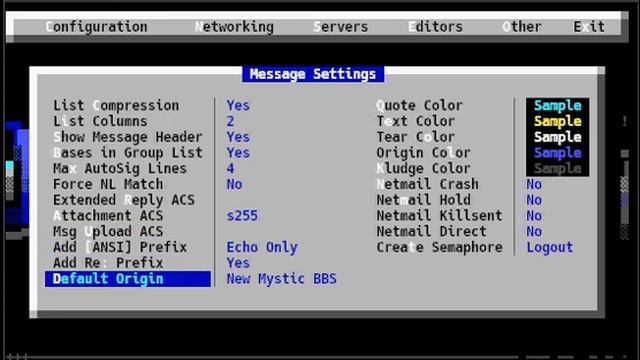Click gray Kludge Color Sample swatch
This screenshot has height=360, width=640.
click(x=558, y=169)
